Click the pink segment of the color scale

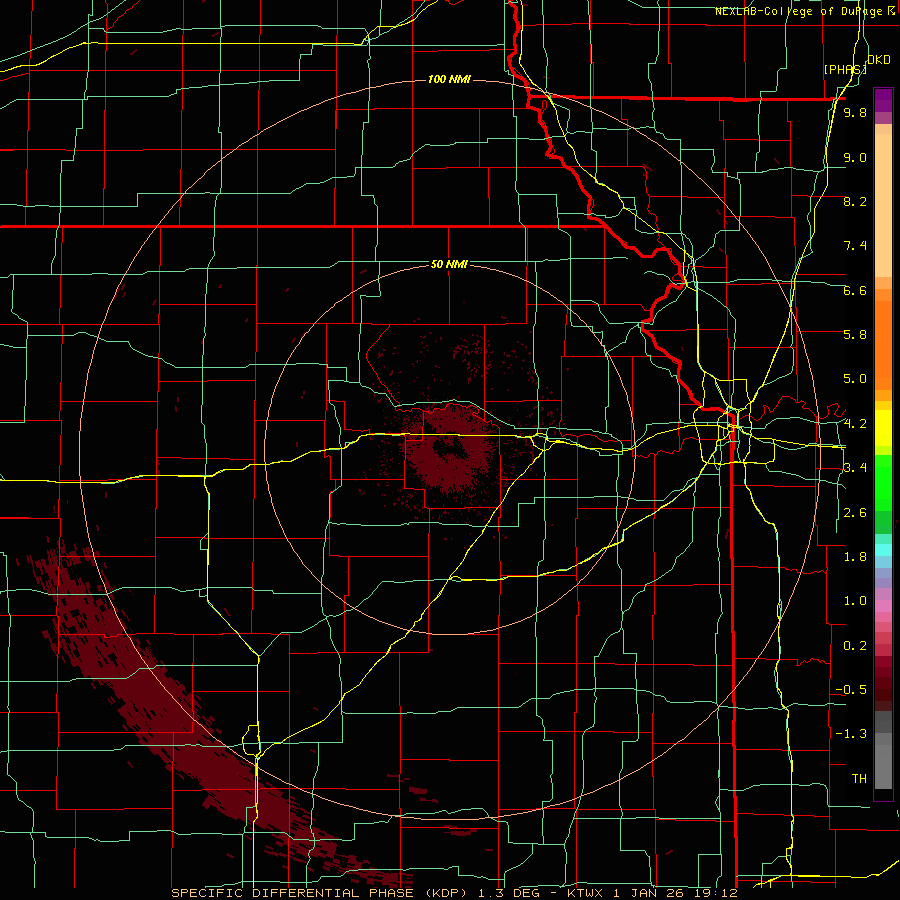(x=883, y=606)
